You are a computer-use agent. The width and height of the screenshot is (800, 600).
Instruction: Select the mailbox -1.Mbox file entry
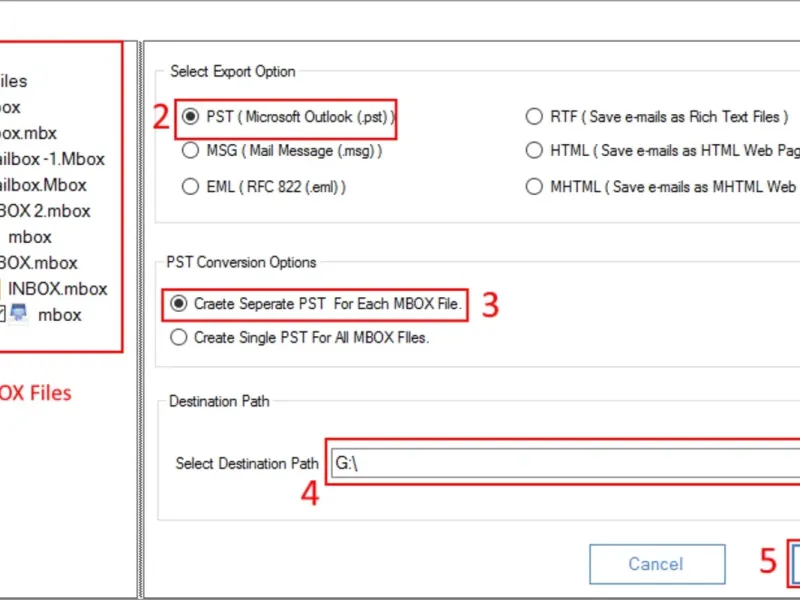coord(52,159)
